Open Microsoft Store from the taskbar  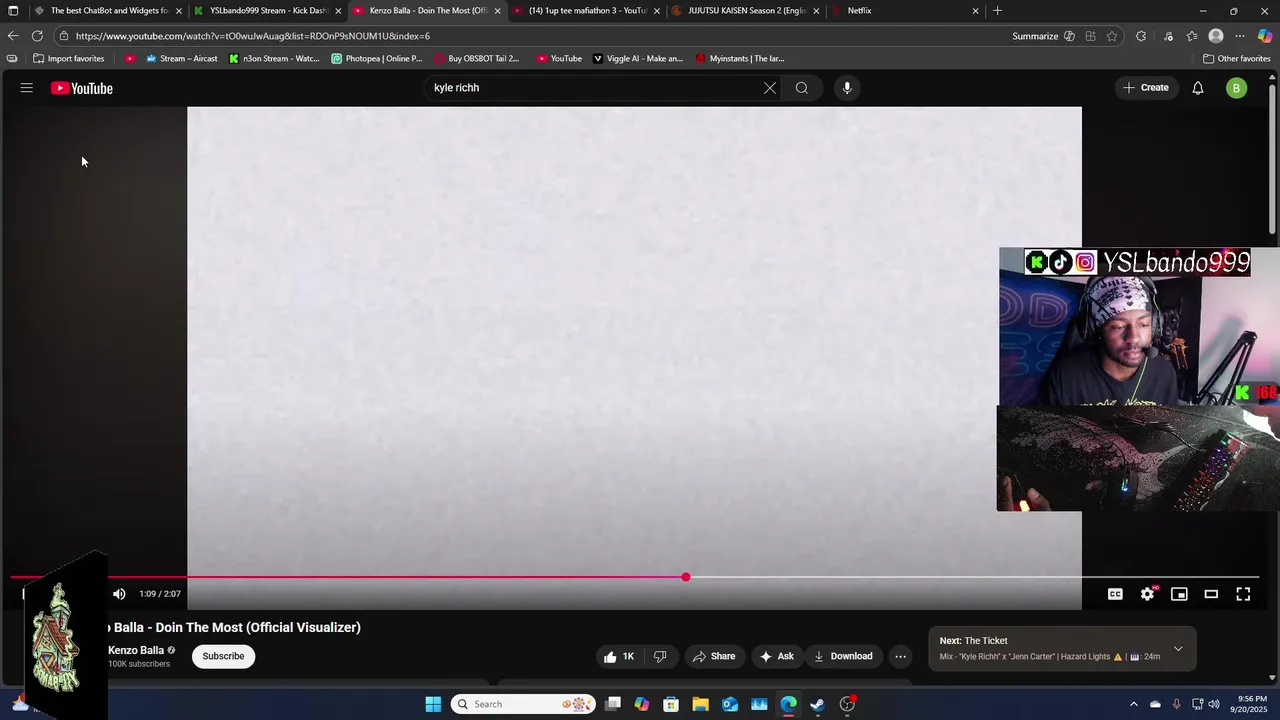pyautogui.click(x=671, y=704)
